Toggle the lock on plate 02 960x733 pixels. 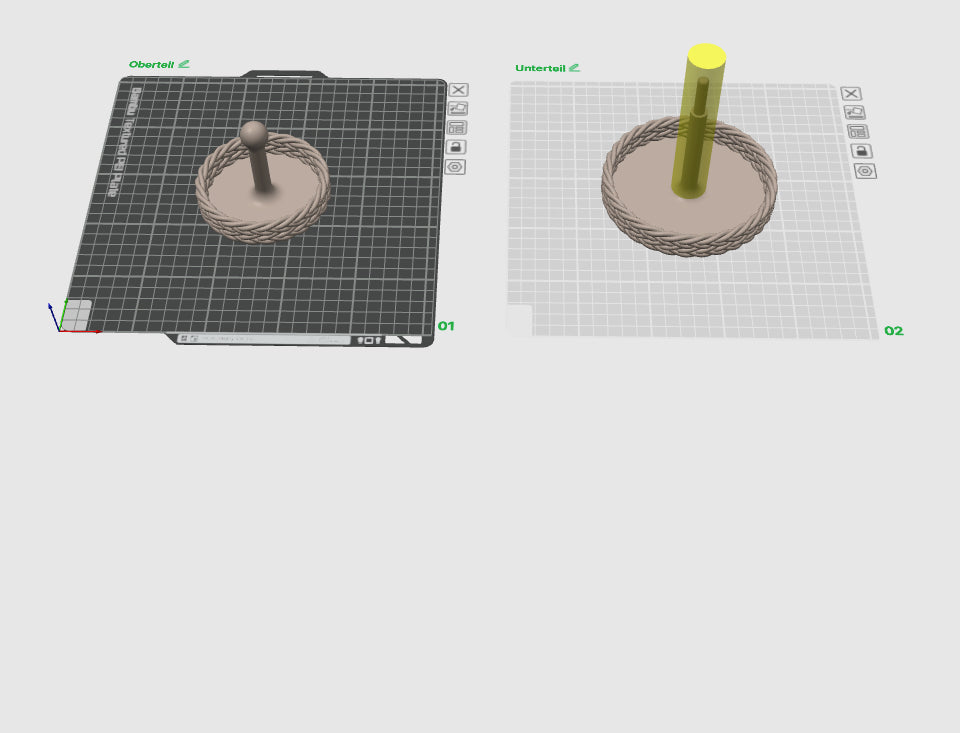pos(861,151)
